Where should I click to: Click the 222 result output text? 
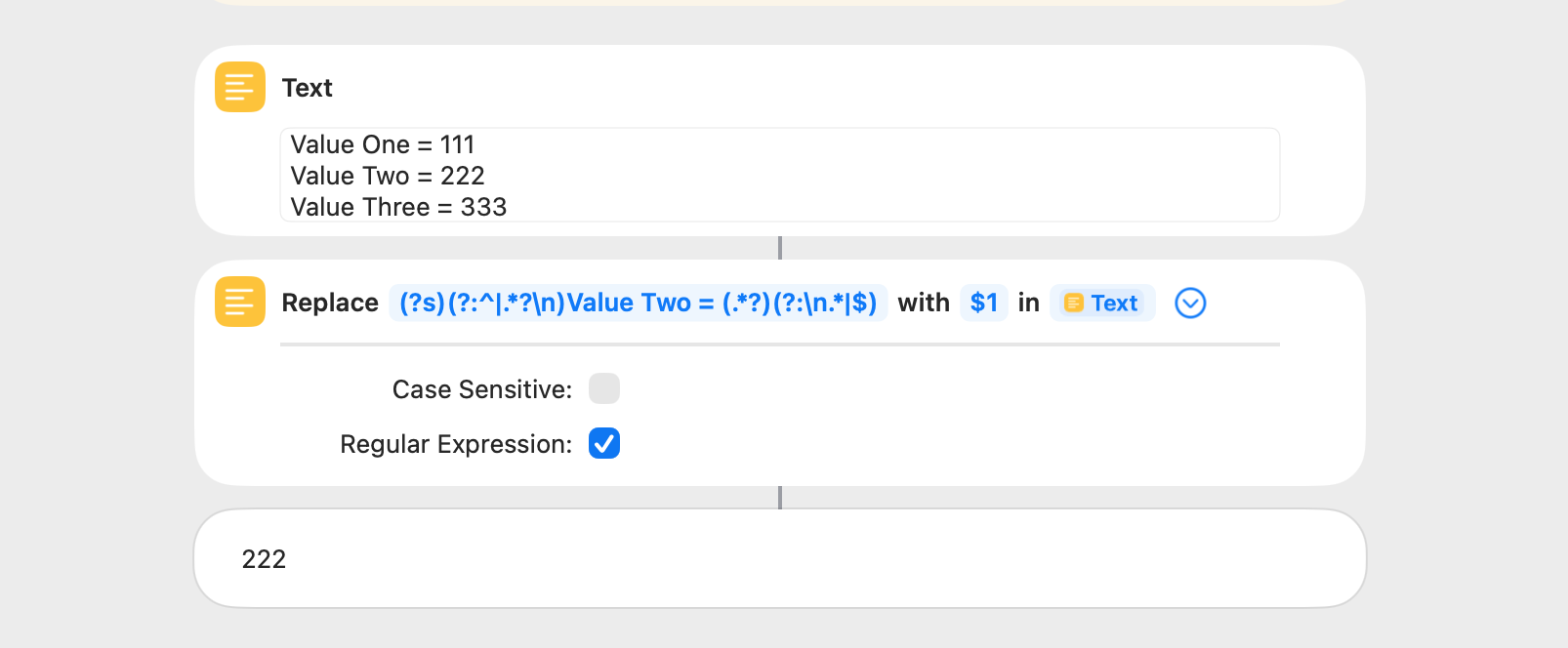click(264, 559)
